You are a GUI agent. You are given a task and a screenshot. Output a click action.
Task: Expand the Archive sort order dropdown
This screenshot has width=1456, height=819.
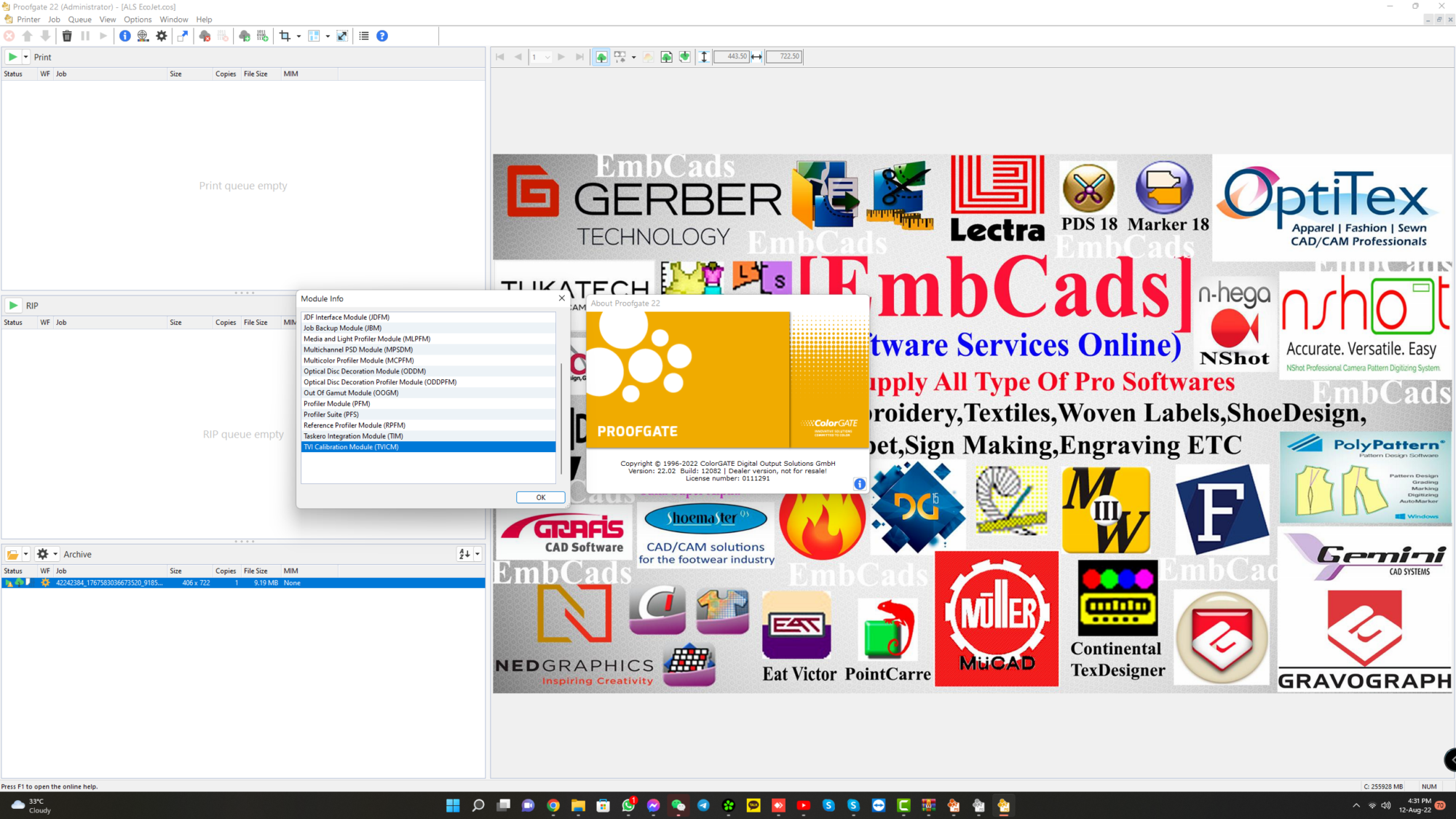(x=478, y=554)
